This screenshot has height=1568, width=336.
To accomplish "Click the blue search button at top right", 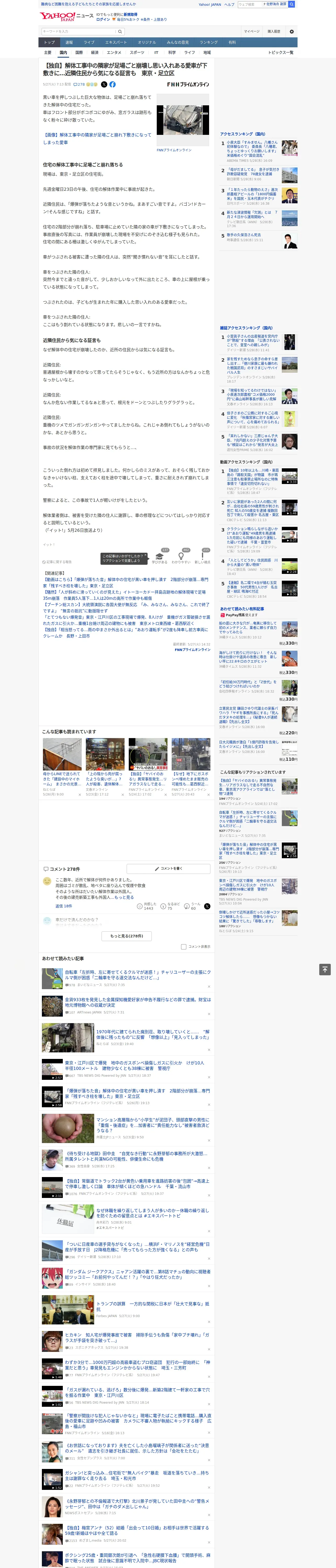I will click(292, 4).
